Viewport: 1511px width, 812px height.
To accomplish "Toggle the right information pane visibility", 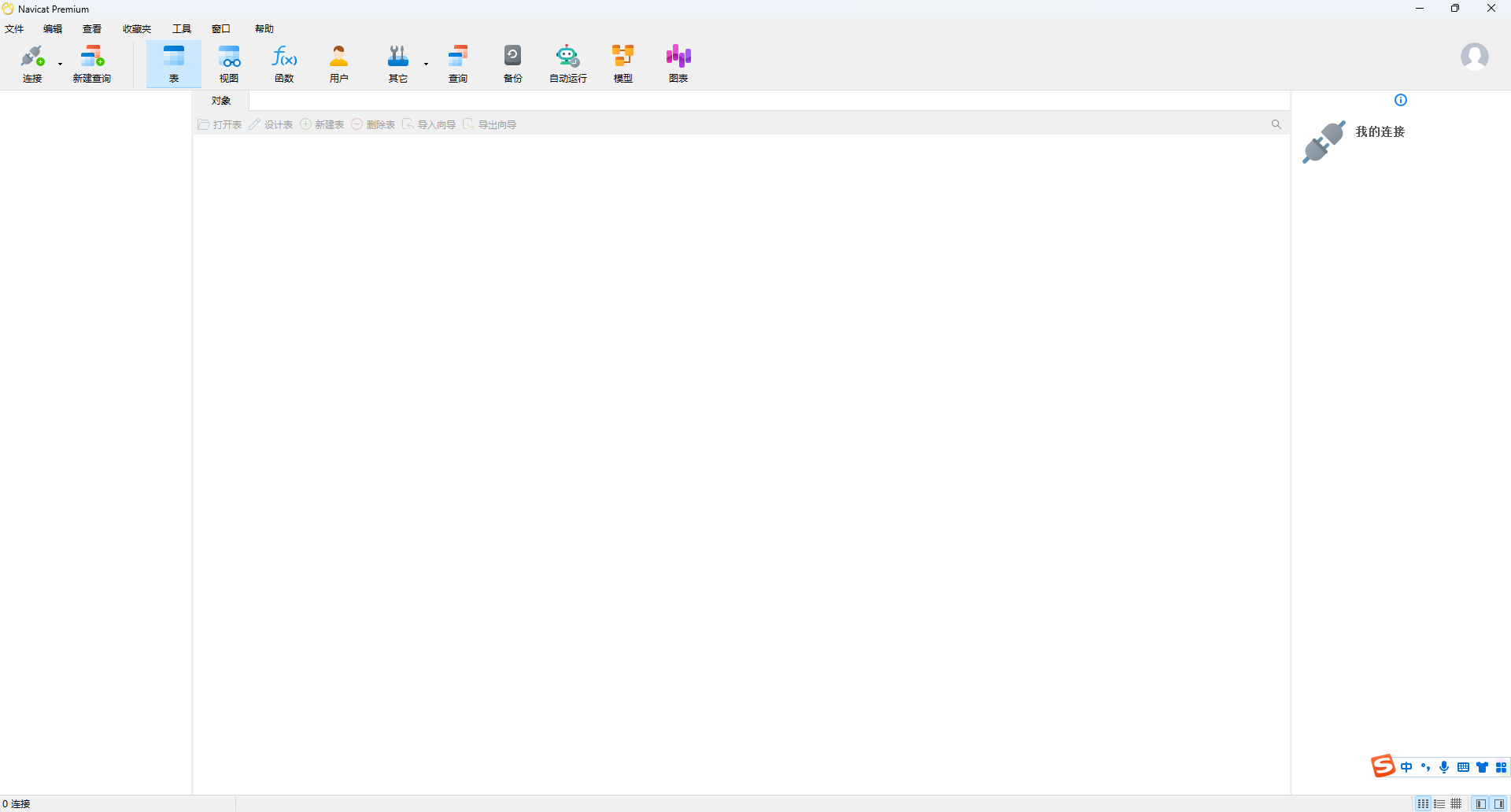I will 1500,803.
